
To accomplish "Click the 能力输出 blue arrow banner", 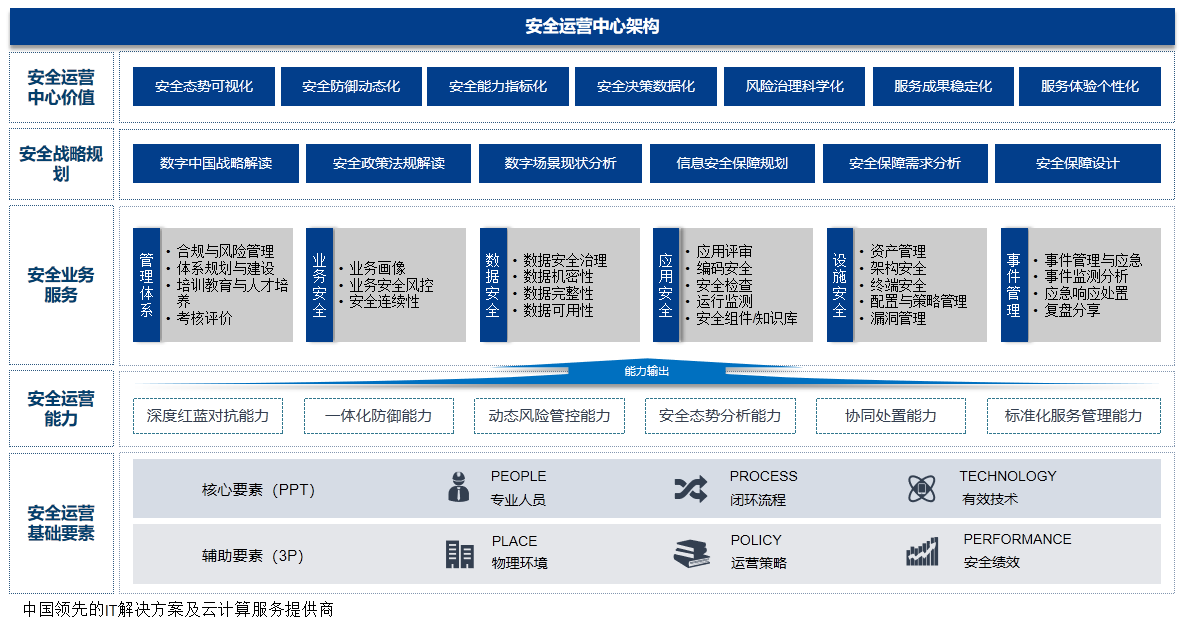I will click(x=646, y=371).
